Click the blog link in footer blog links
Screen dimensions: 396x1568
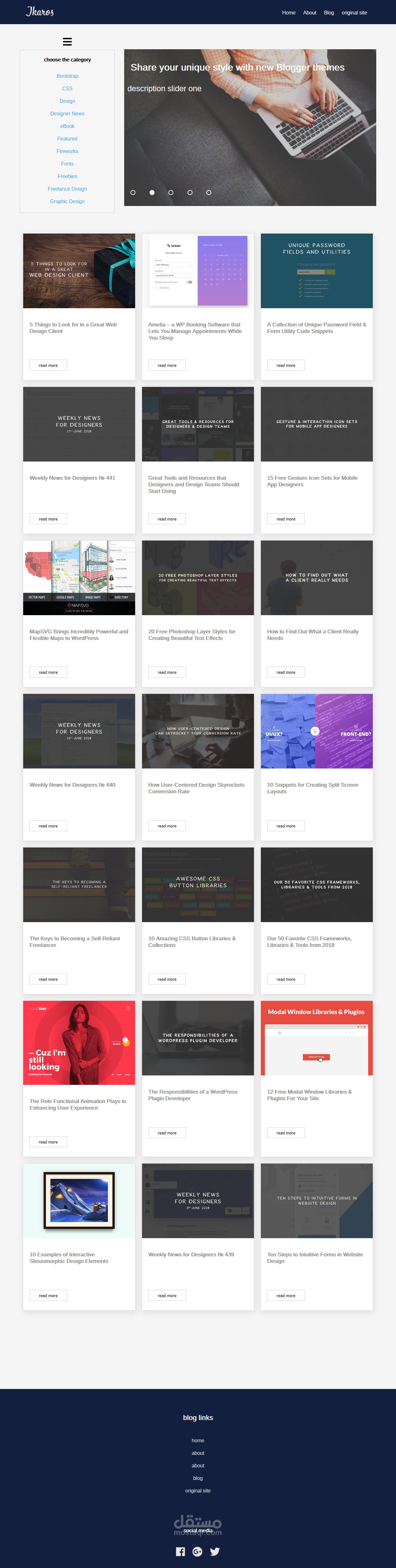click(x=198, y=1478)
